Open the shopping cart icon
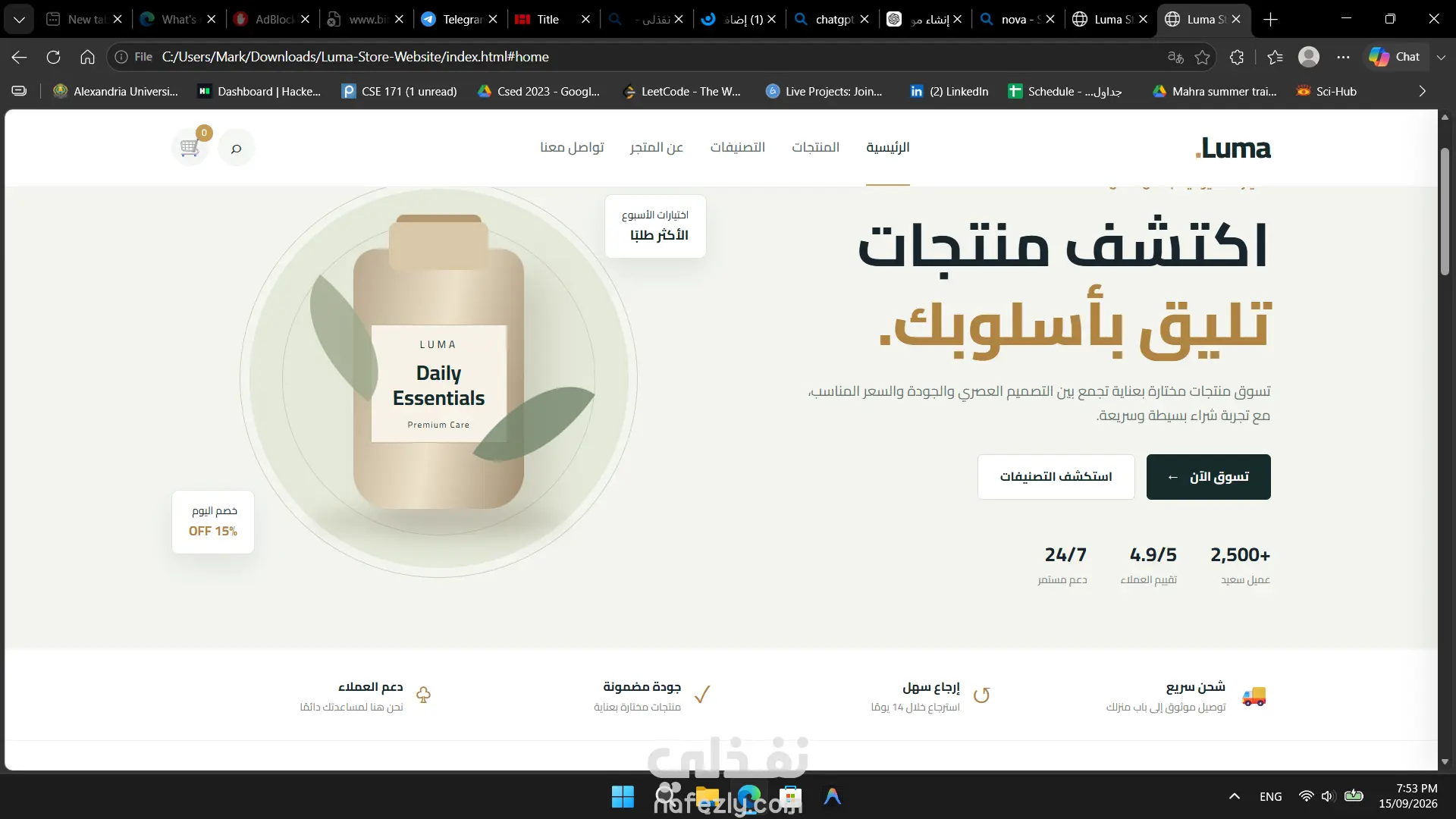Viewport: 1456px width, 819px height. [190, 147]
